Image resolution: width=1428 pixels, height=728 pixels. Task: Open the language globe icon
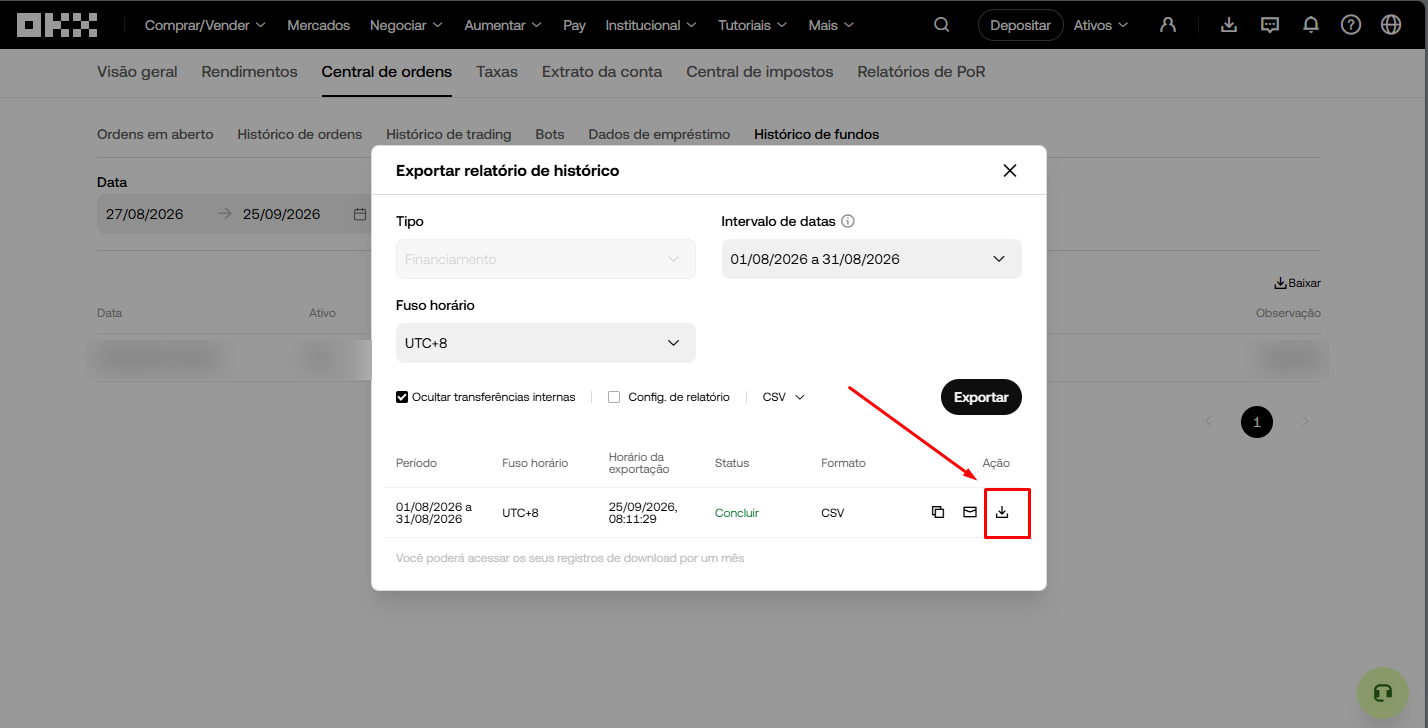coord(1391,25)
